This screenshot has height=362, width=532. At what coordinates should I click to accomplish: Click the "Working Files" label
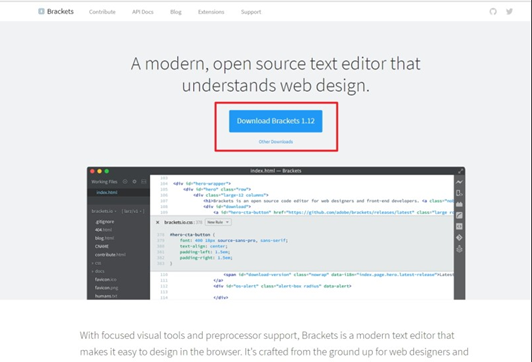coord(104,182)
